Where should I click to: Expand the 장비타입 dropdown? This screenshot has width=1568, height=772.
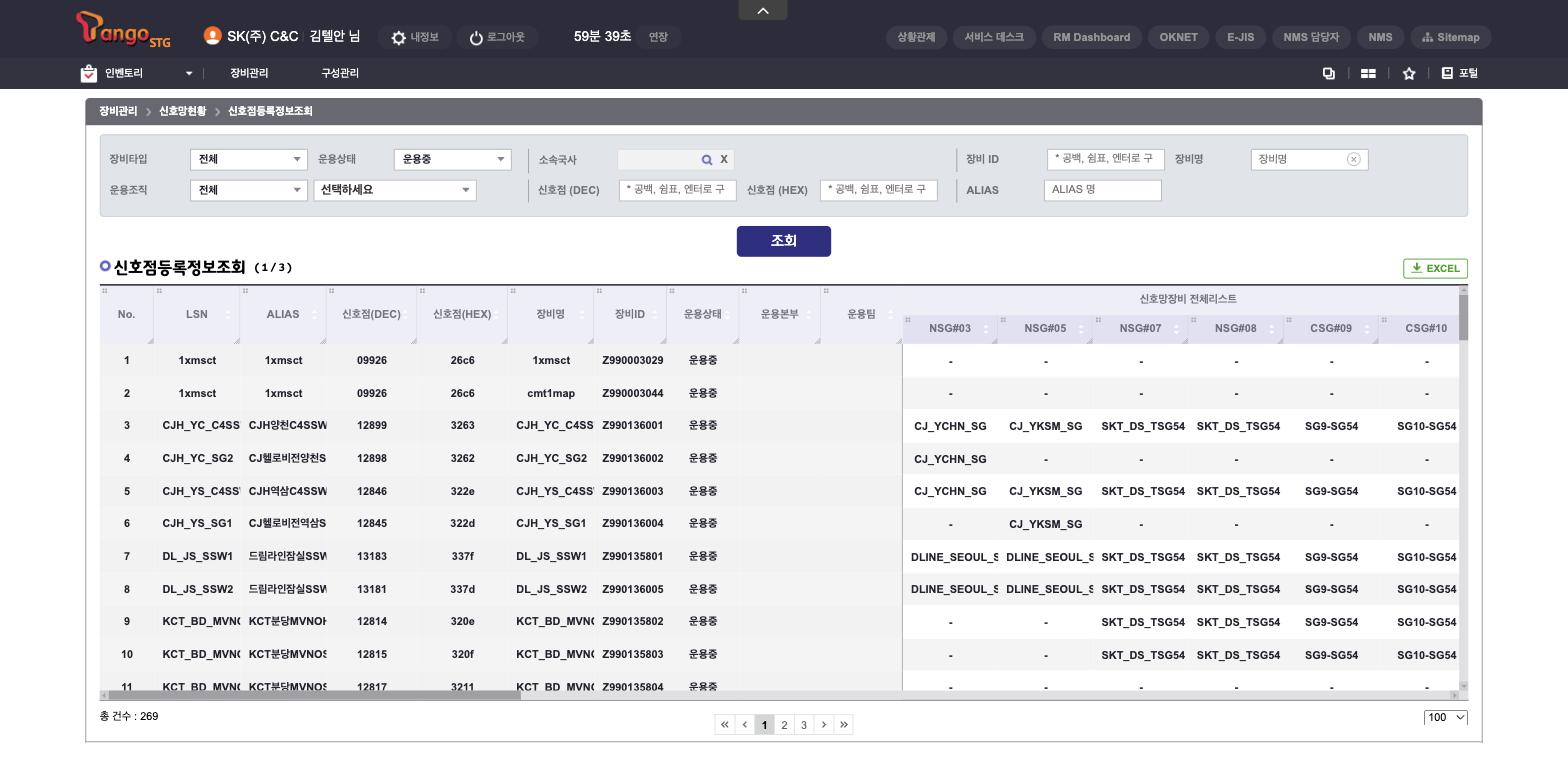(x=249, y=159)
